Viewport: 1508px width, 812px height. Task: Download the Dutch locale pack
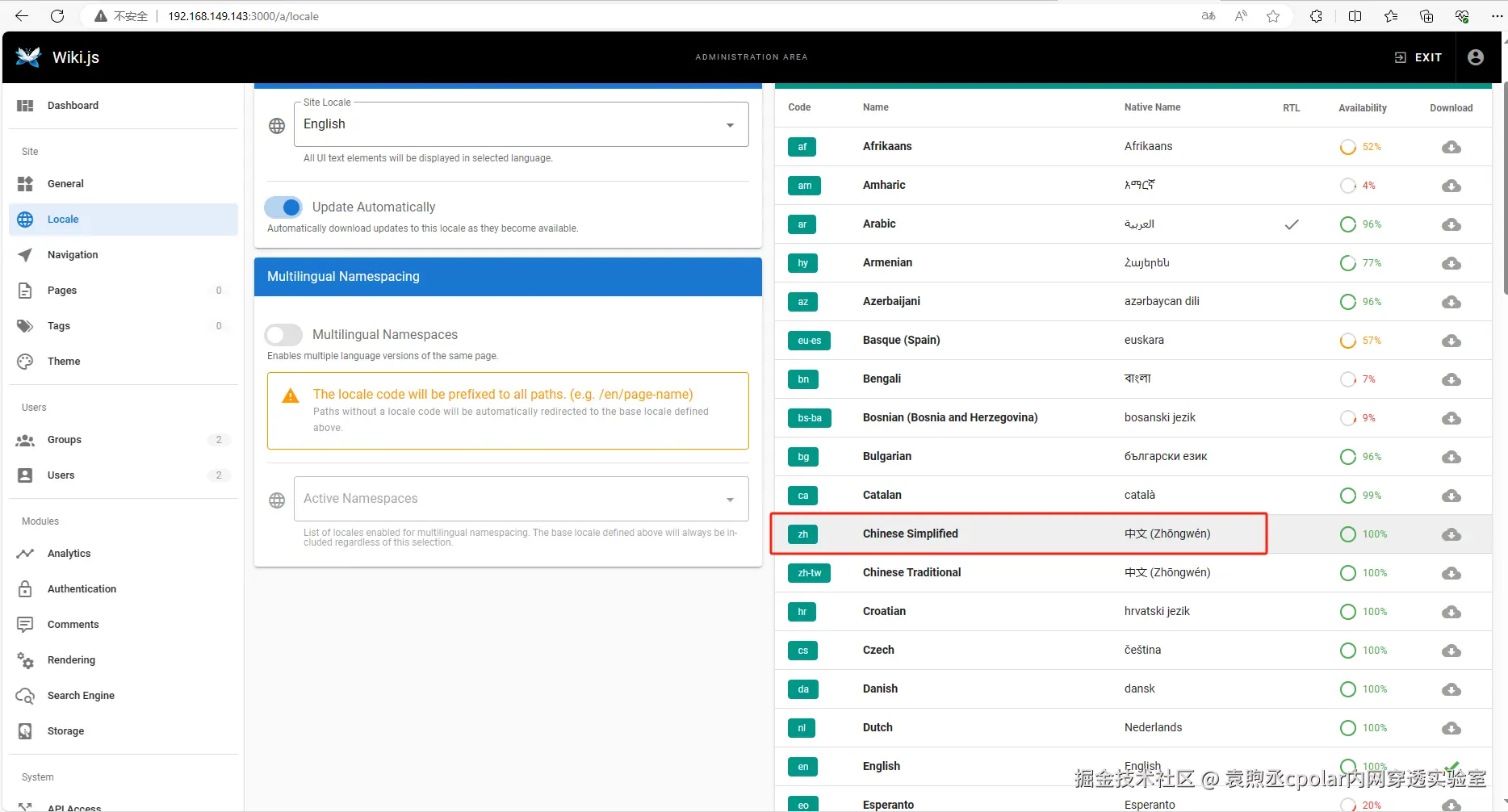click(x=1451, y=728)
